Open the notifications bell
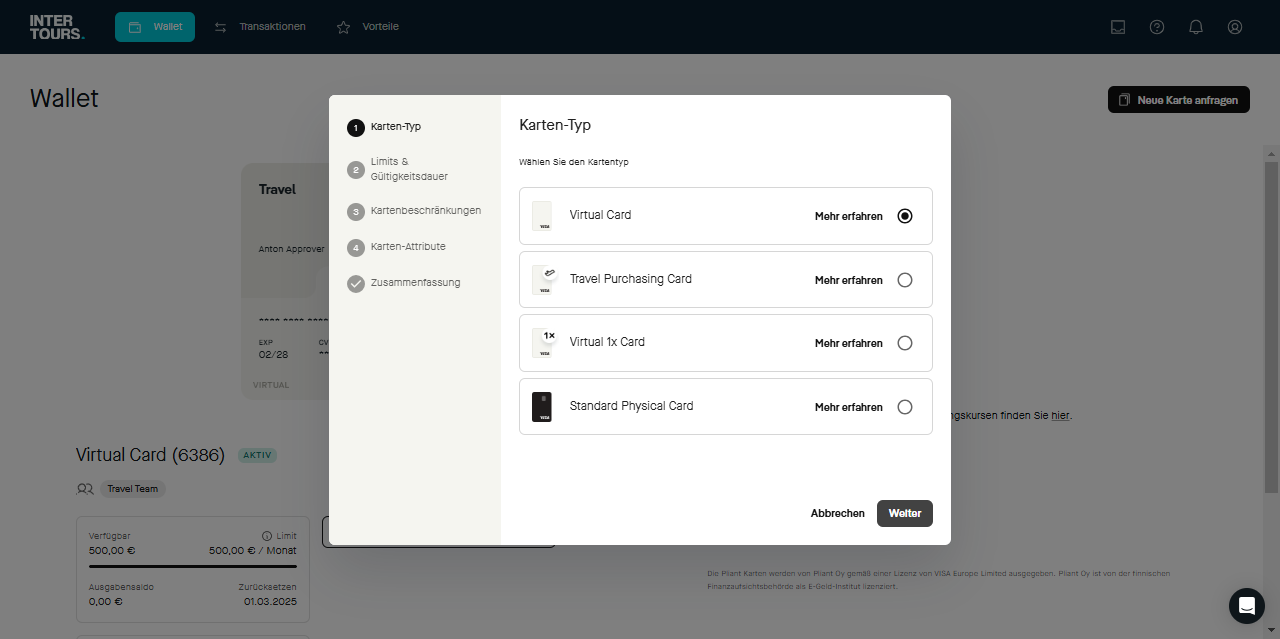Viewport: 1280px width, 639px height. 1196,27
